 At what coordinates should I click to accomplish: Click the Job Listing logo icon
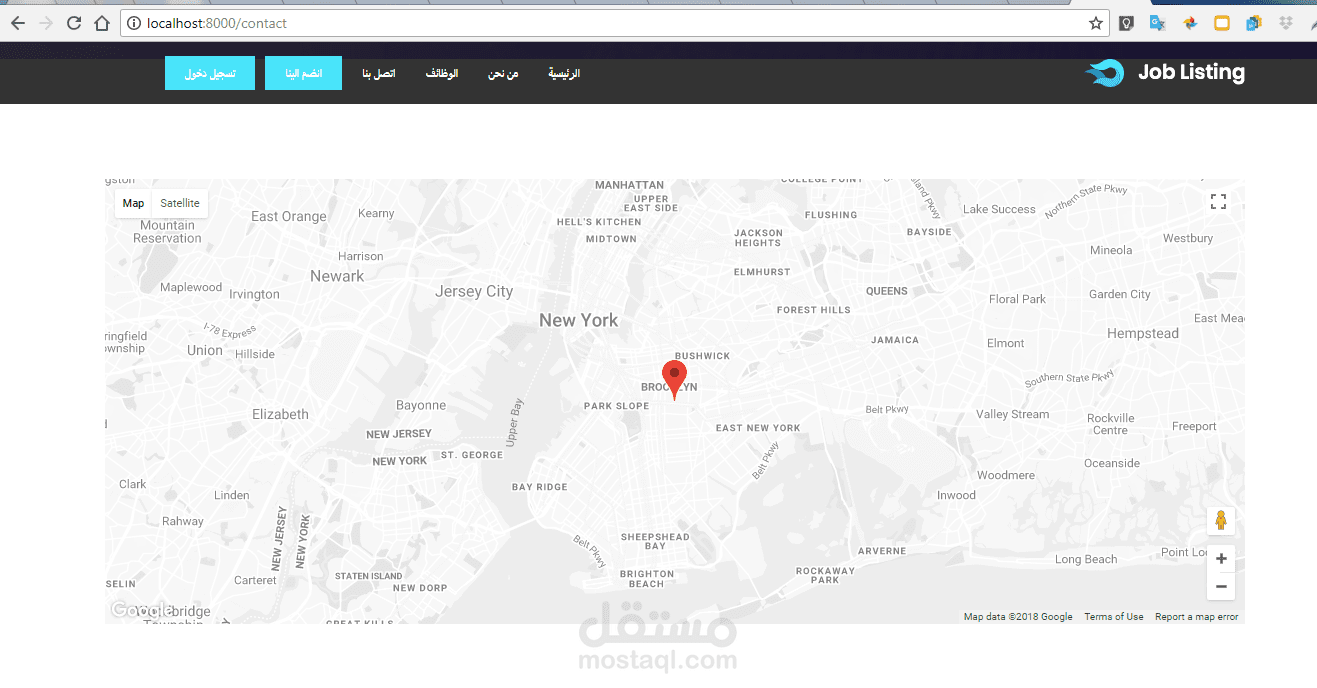(x=1105, y=72)
